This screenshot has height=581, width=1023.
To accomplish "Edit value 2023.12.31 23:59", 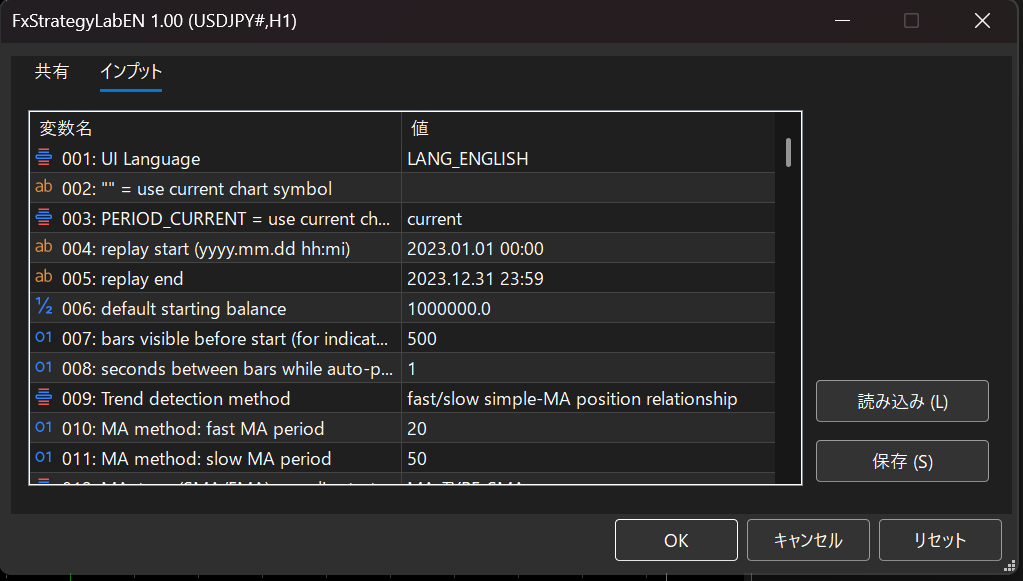I will click(x=588, y=278).
